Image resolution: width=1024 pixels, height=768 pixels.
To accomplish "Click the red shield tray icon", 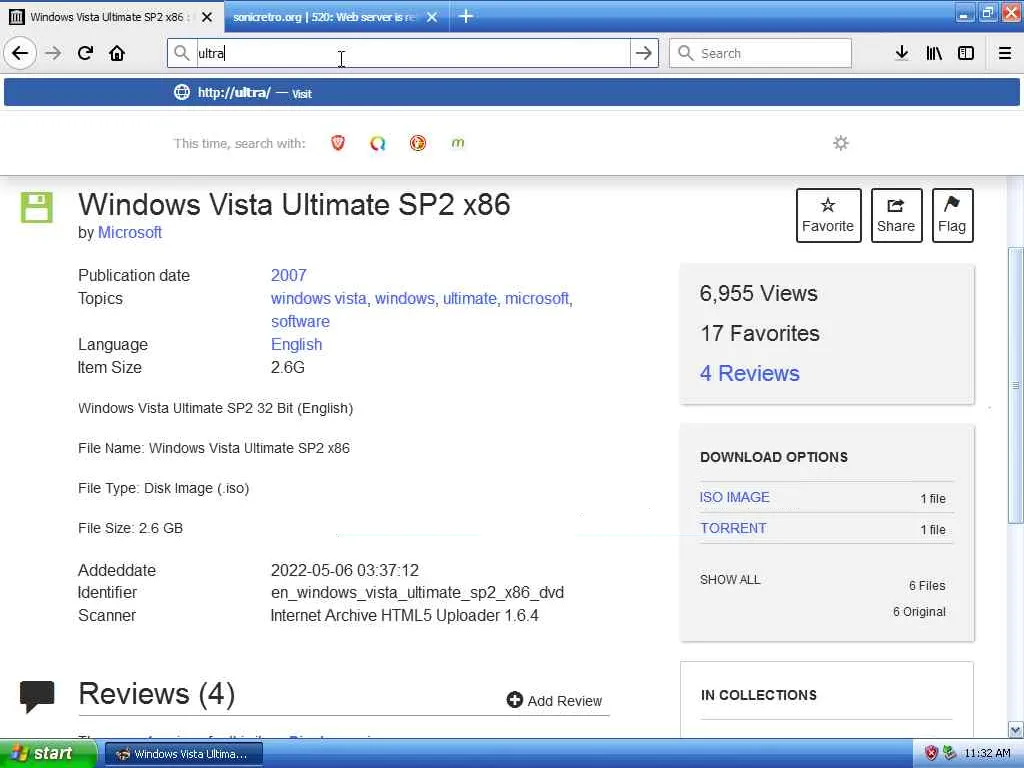I will click(931, 753).
